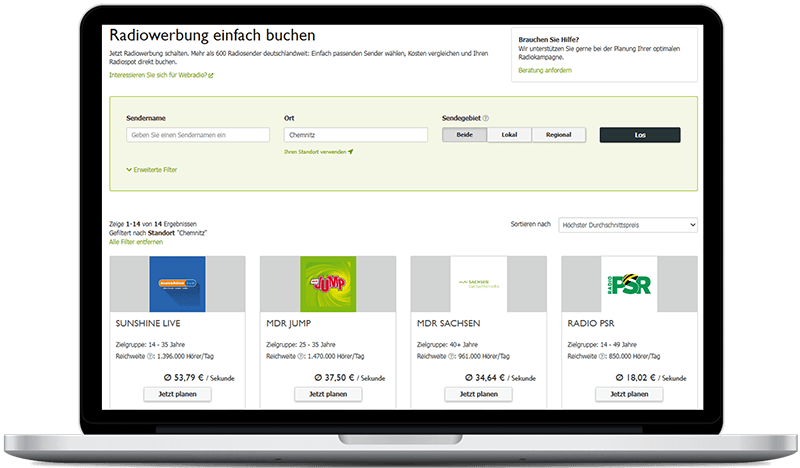Select the Regional broadcast area option
Screen dimensions: 800x468
click(x=559, y=135)
